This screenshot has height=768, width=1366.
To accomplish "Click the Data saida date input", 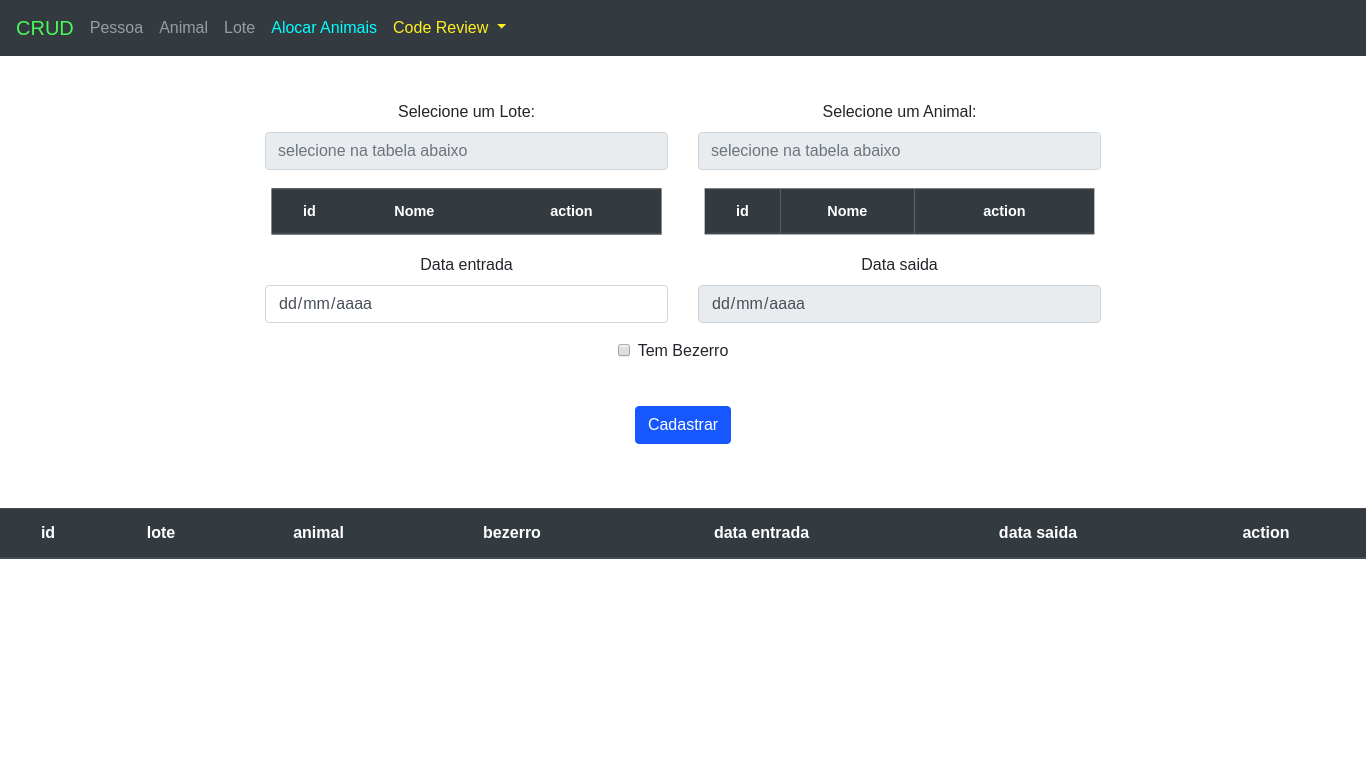I will (899, 303).
